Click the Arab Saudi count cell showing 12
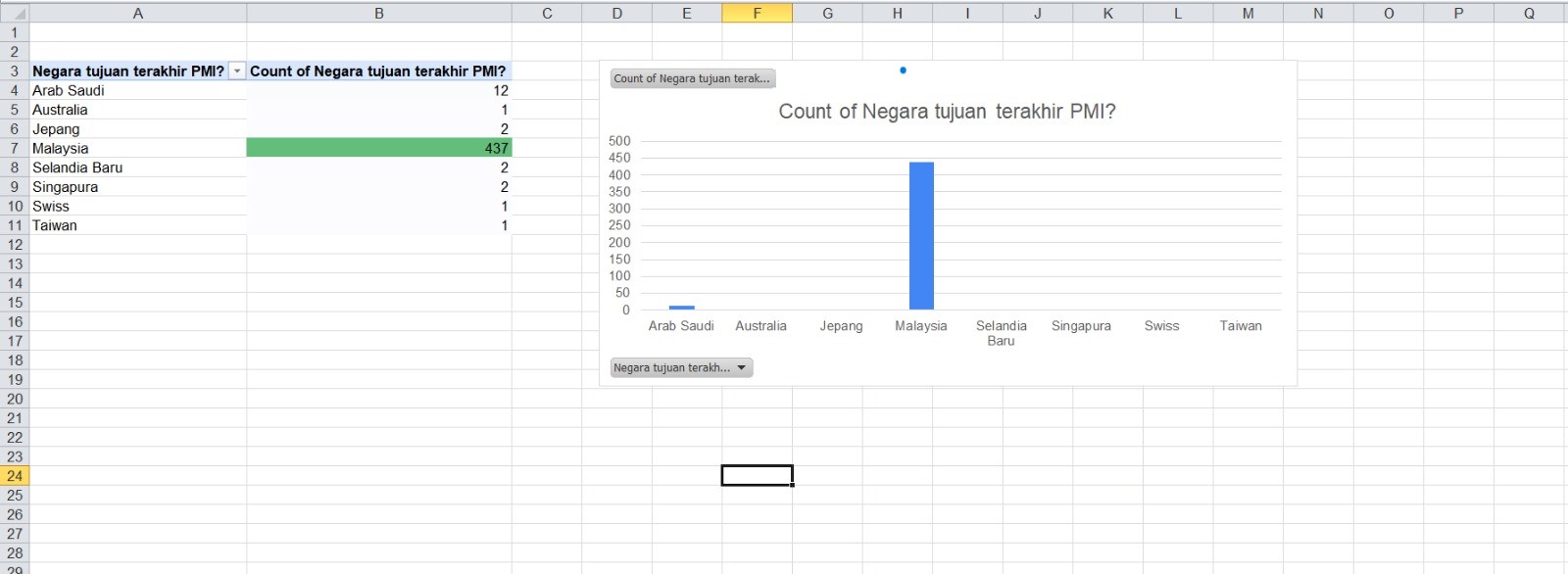 point(378,90)
